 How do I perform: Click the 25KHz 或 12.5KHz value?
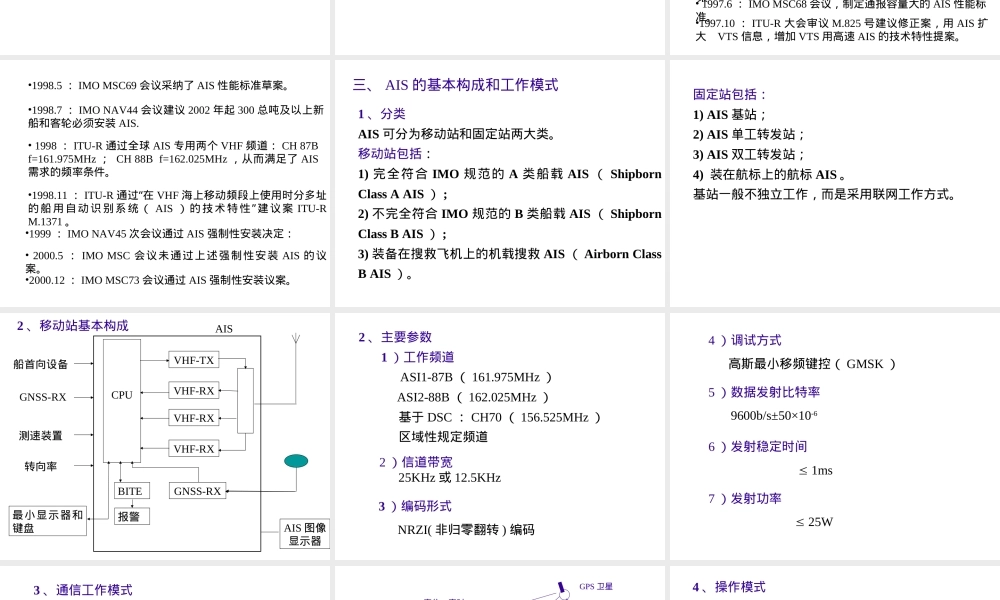450,478
